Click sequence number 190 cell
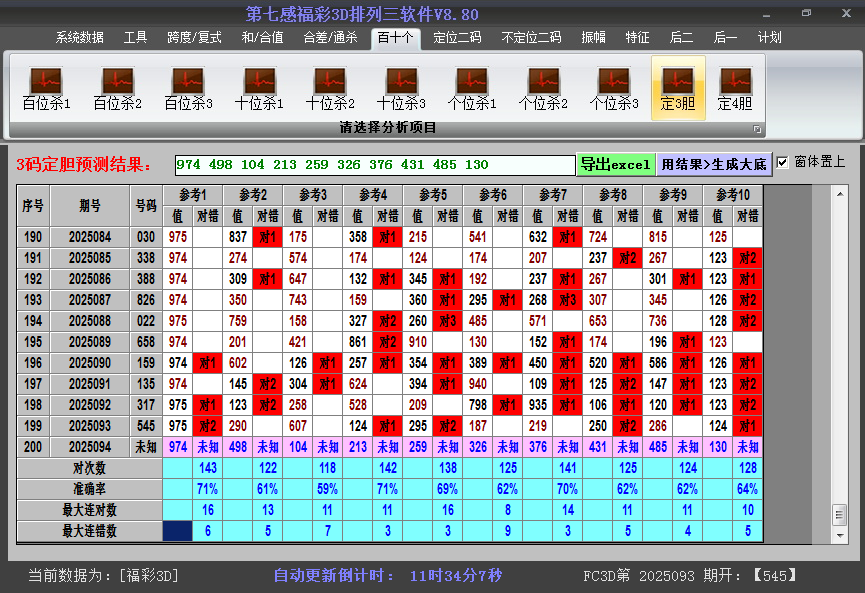The width and height of the screenshot is (865, 593). [33, 237]
